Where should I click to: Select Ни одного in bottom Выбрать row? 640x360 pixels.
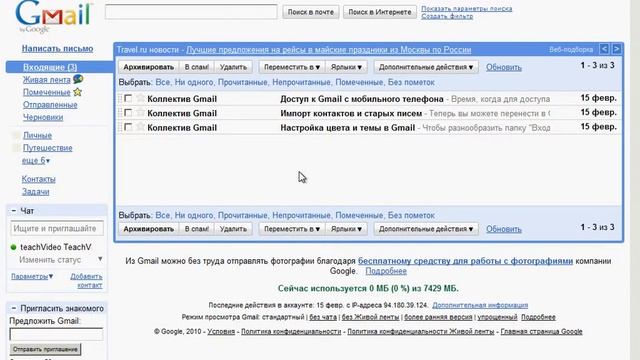click(x=194, y=215)
